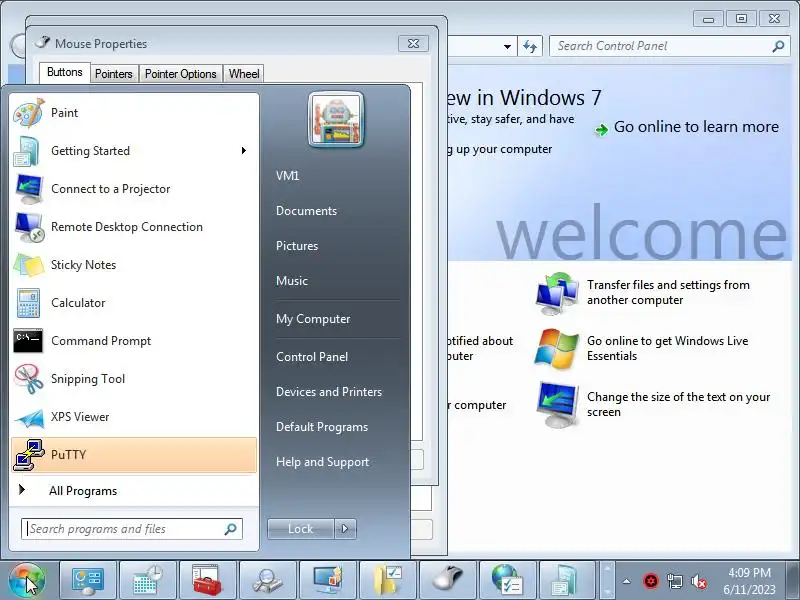Open Default Programs
Viewport: 800px width, 600px height.
[321, 427]
